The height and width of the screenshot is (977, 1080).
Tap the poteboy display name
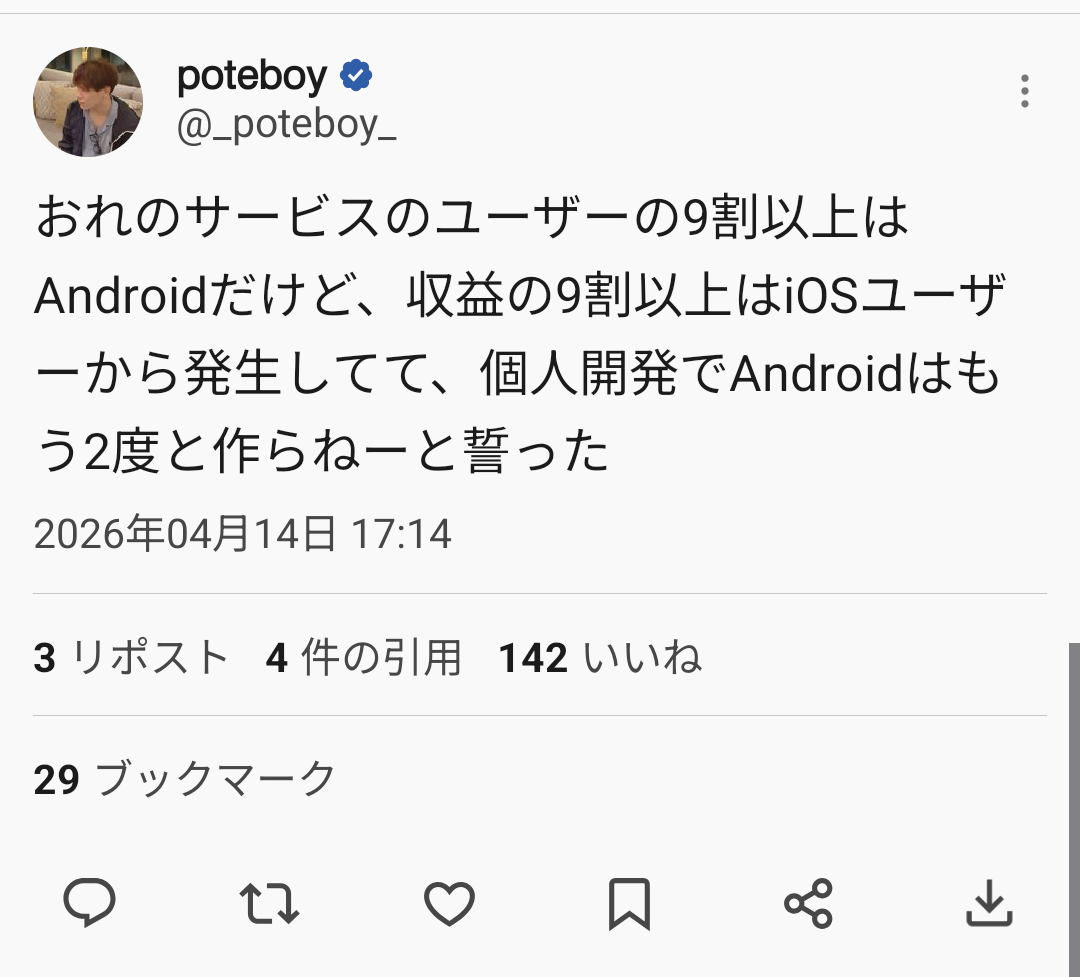[x=252, y=76]
